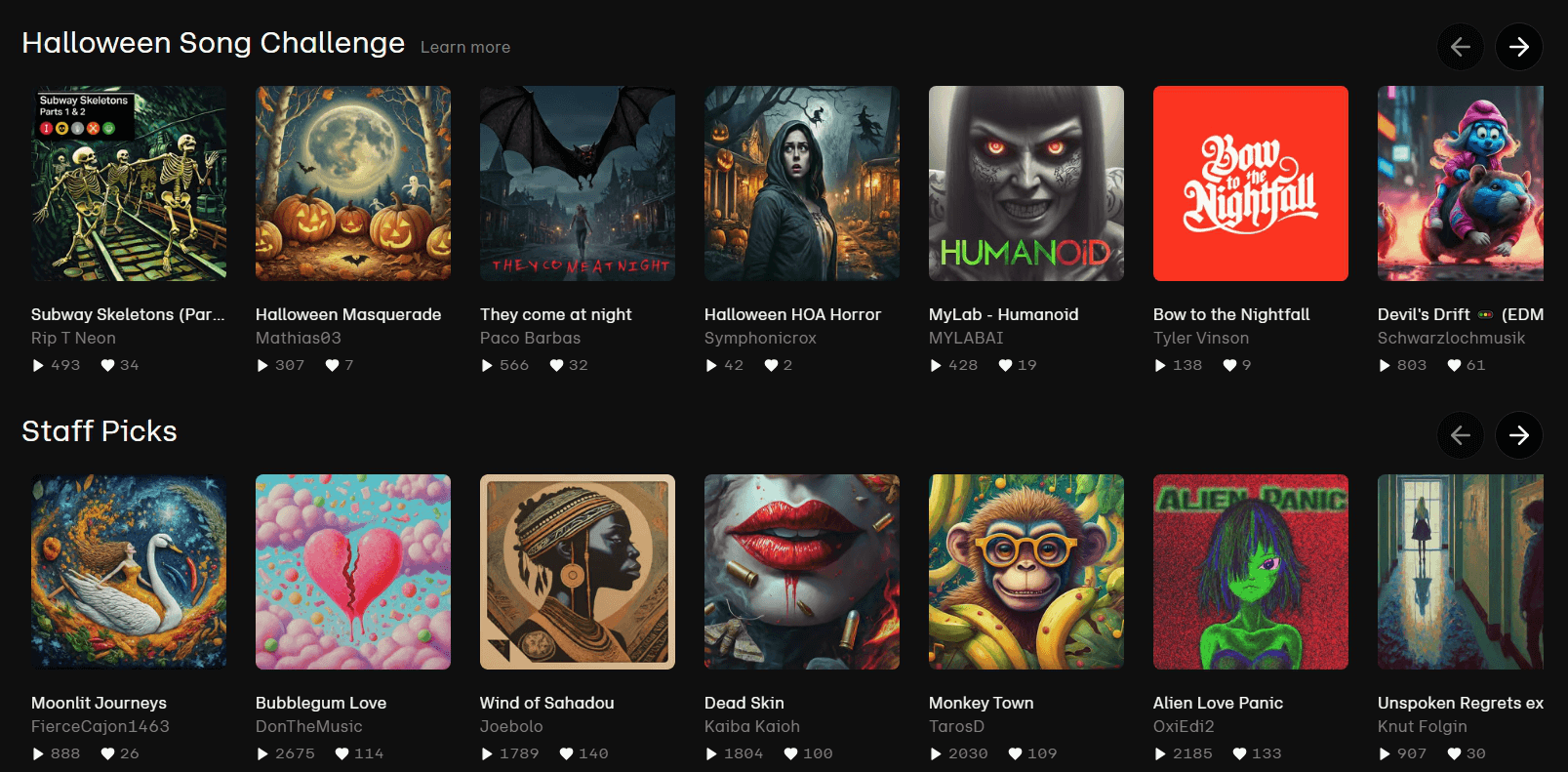1568x772 pixels.
Task: Like the They come at night song
Action: 556,365
